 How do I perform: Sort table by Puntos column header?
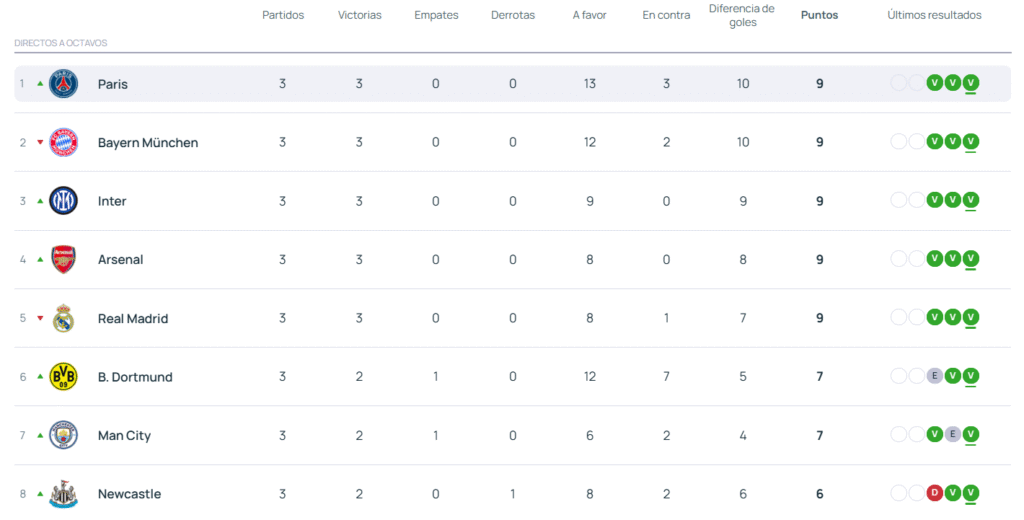(819, 15)
